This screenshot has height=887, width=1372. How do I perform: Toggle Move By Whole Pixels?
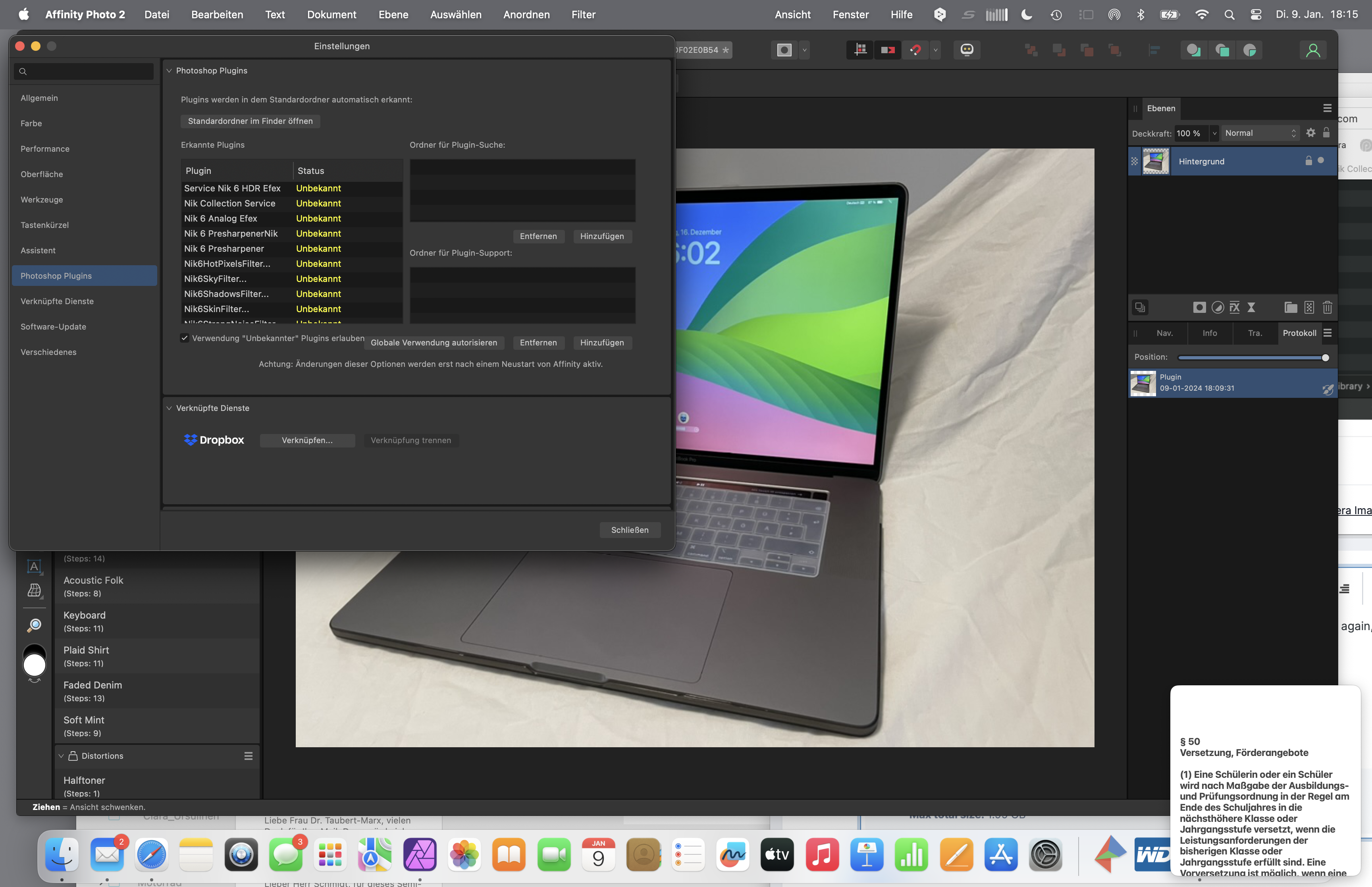point(888,50)
